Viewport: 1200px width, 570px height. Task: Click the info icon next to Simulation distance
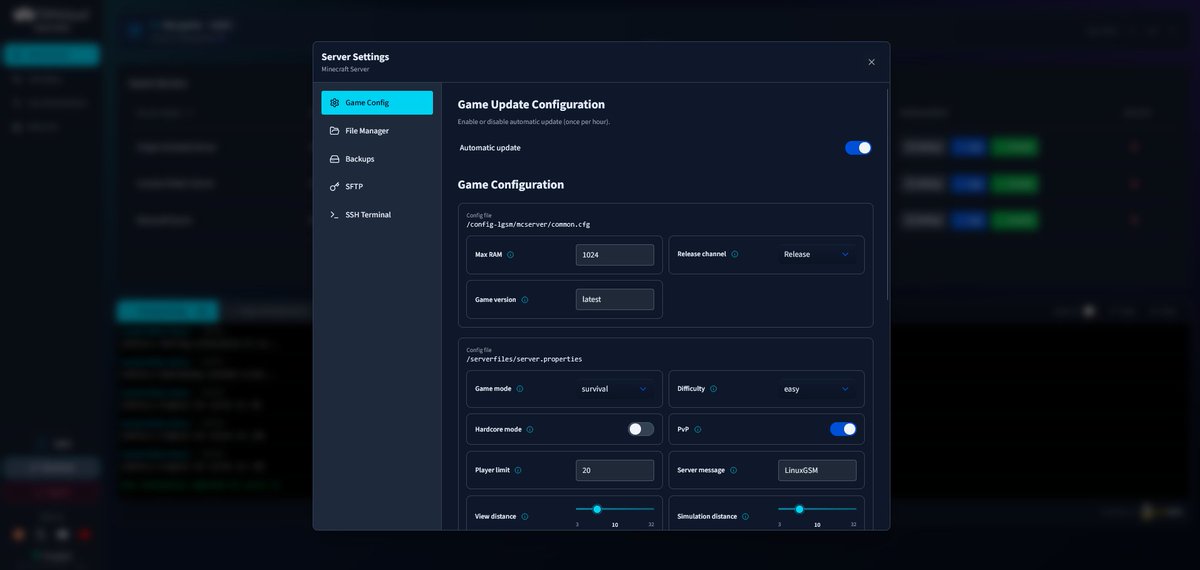click(745, 517)
